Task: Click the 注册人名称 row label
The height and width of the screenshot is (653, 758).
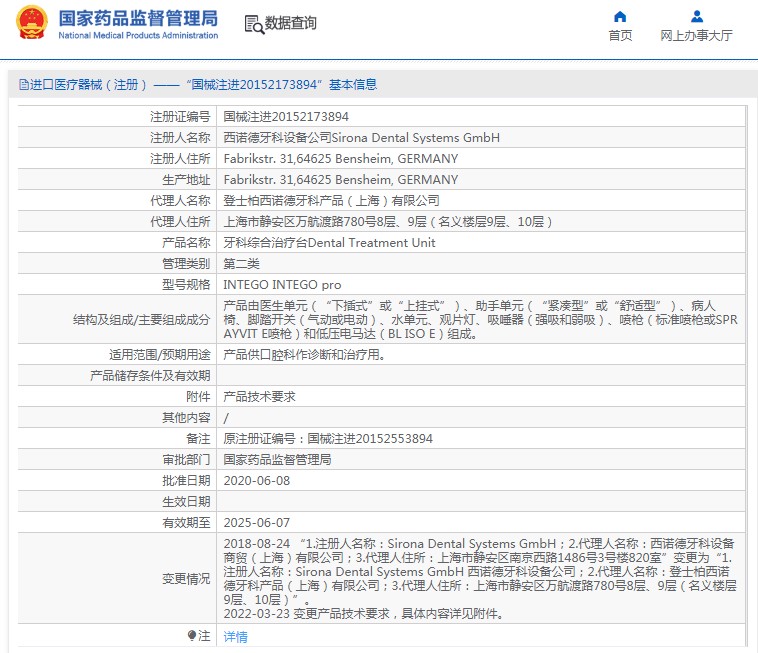Action: [x=180, y=138]
